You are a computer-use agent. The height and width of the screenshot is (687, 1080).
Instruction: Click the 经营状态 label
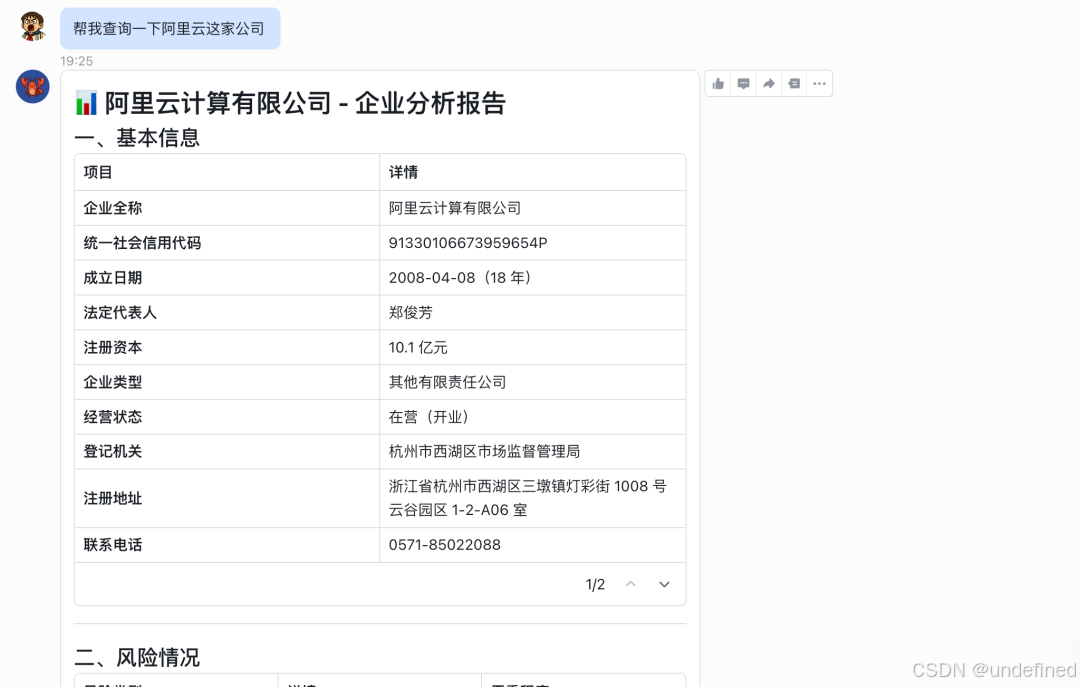113,417
